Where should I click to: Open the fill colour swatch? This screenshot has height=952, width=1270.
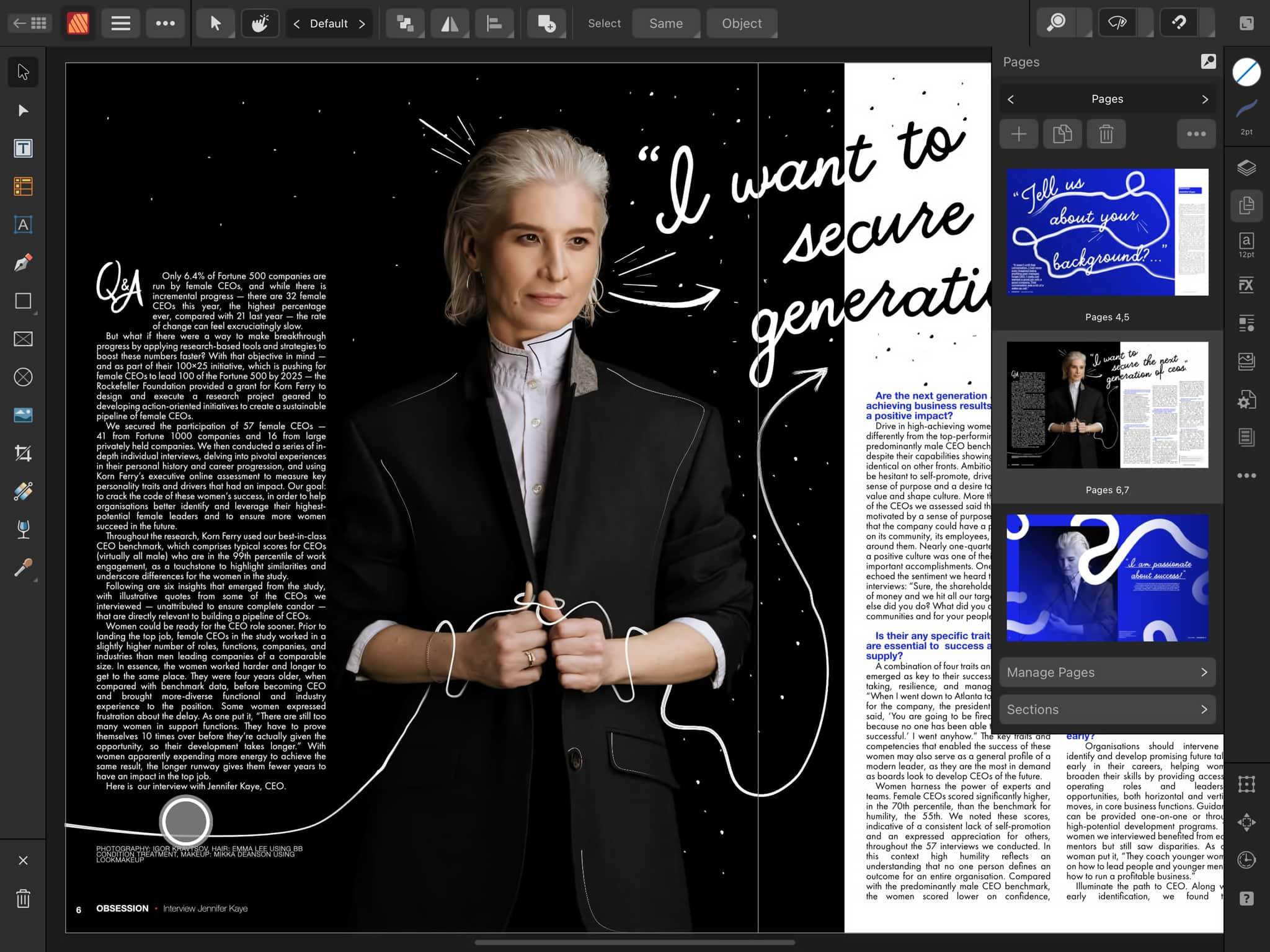point(1246,73)
